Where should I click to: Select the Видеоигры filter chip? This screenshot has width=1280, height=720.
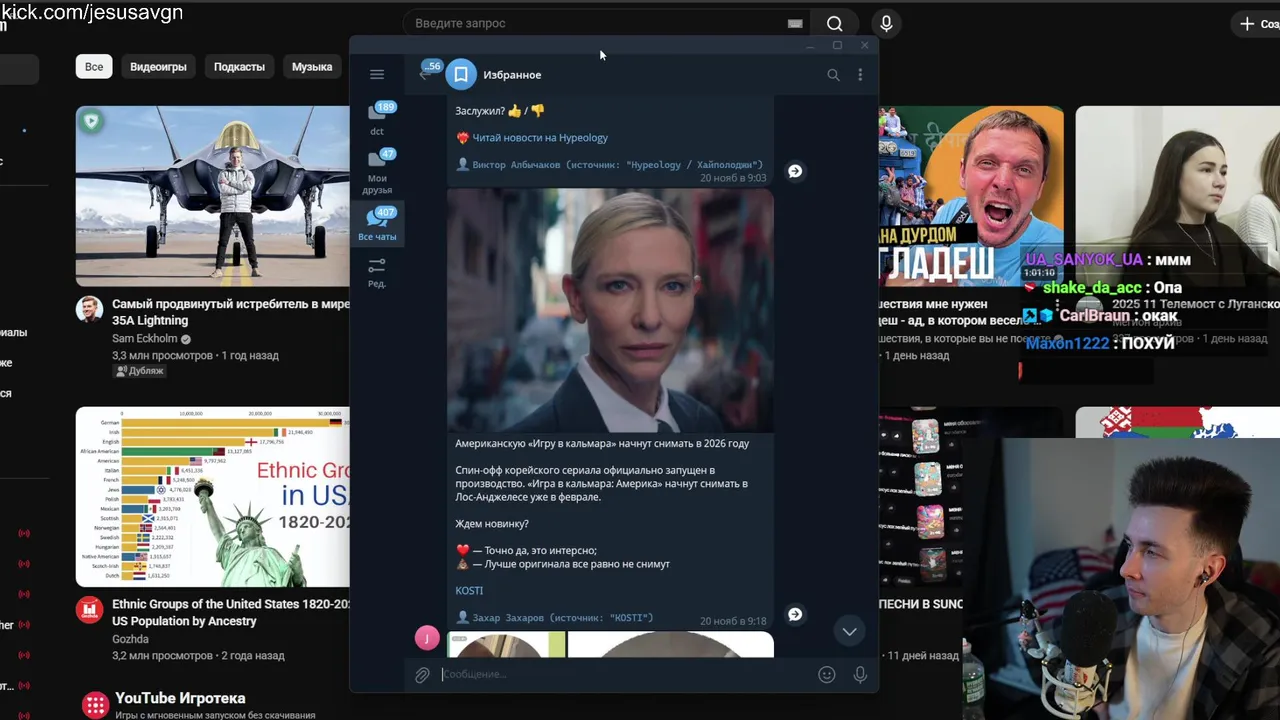click(158, 67)
